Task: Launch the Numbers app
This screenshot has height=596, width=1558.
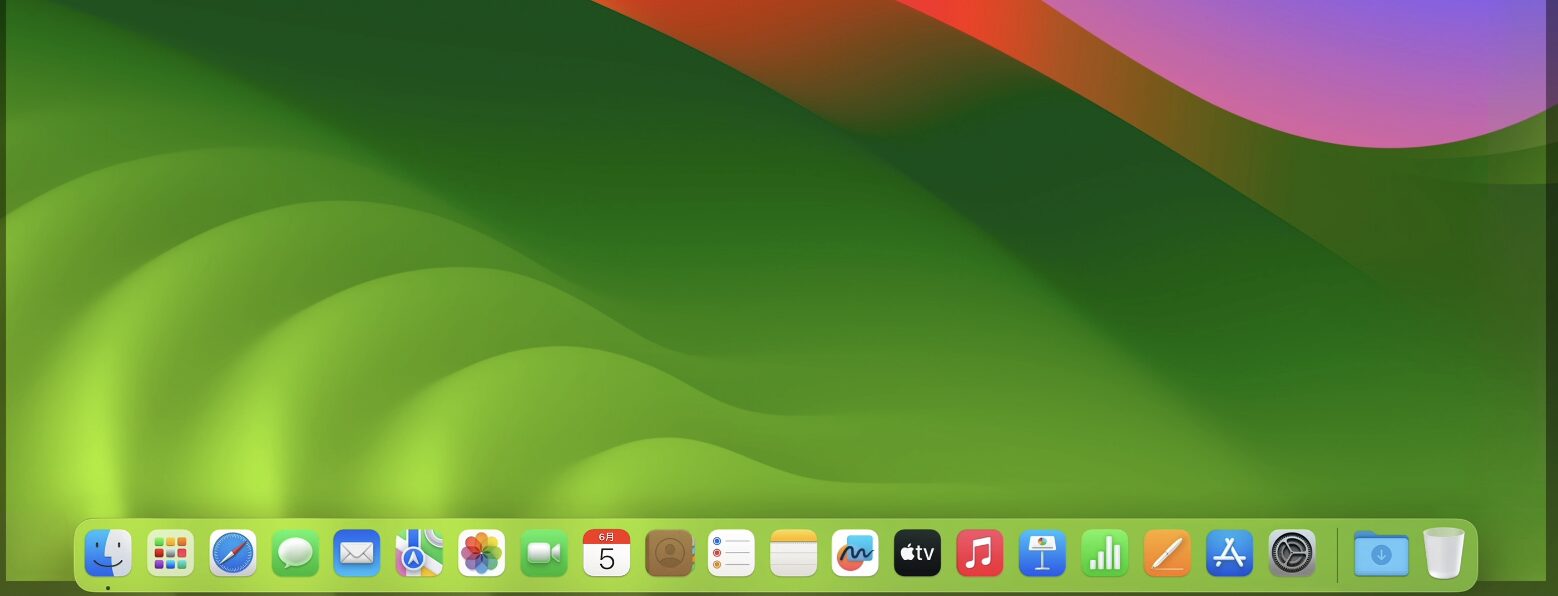Action: [1104, 553]
